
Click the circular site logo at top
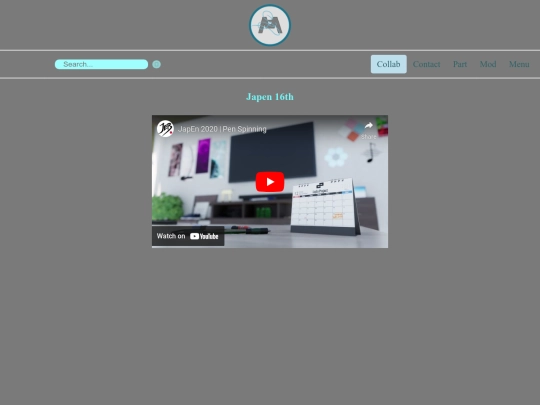(x=270, y=25)
